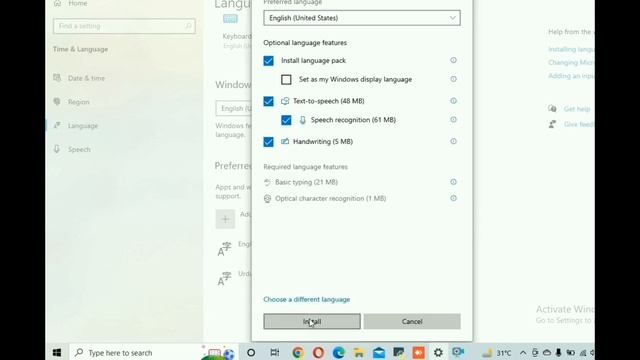The image size is (640, 360).
Task: Click the Get help link
Action: click(577, 109)
